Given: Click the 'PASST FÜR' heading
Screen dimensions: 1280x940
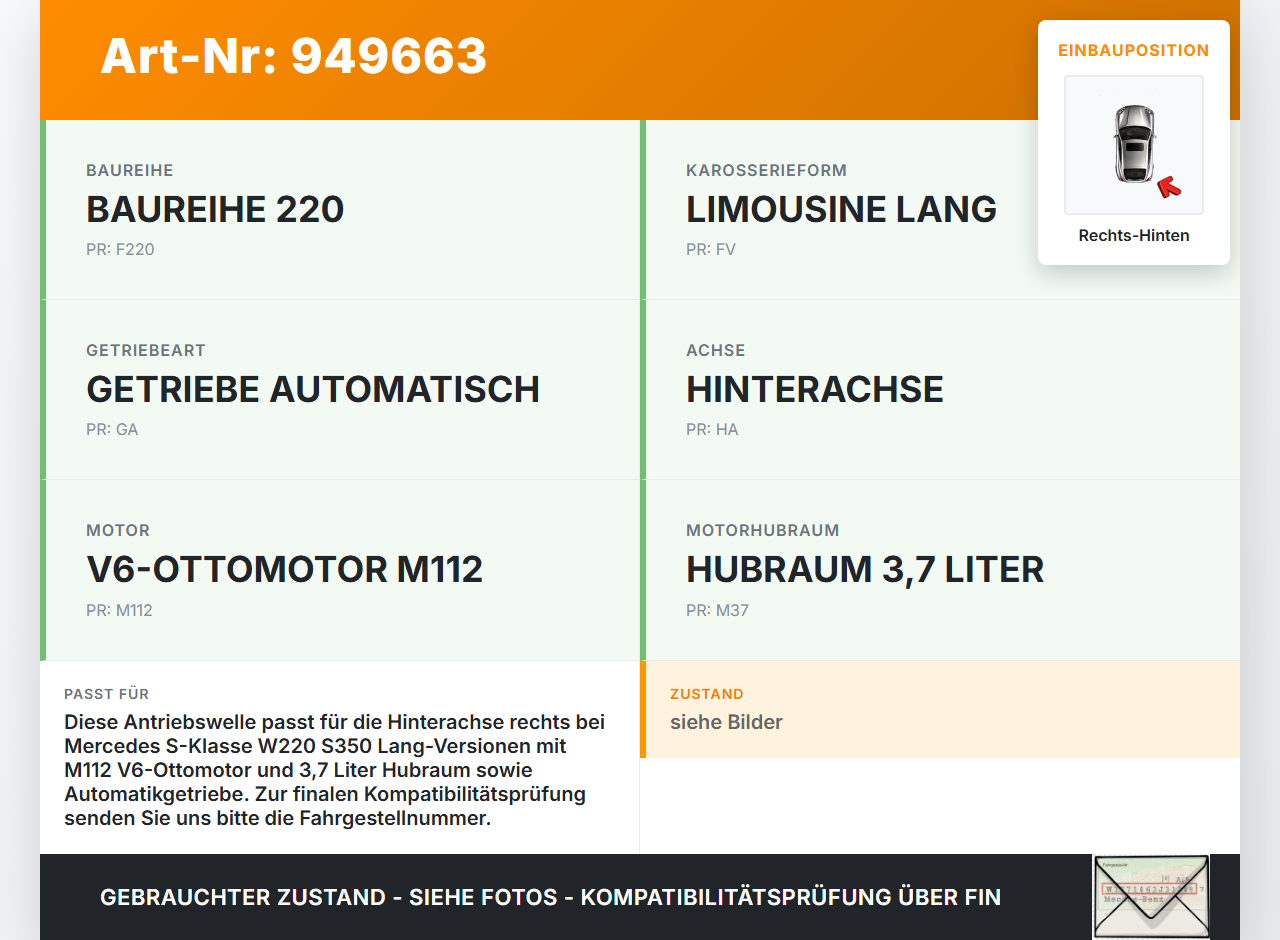Looking at the screenshot, I should (x=107, y=694).
